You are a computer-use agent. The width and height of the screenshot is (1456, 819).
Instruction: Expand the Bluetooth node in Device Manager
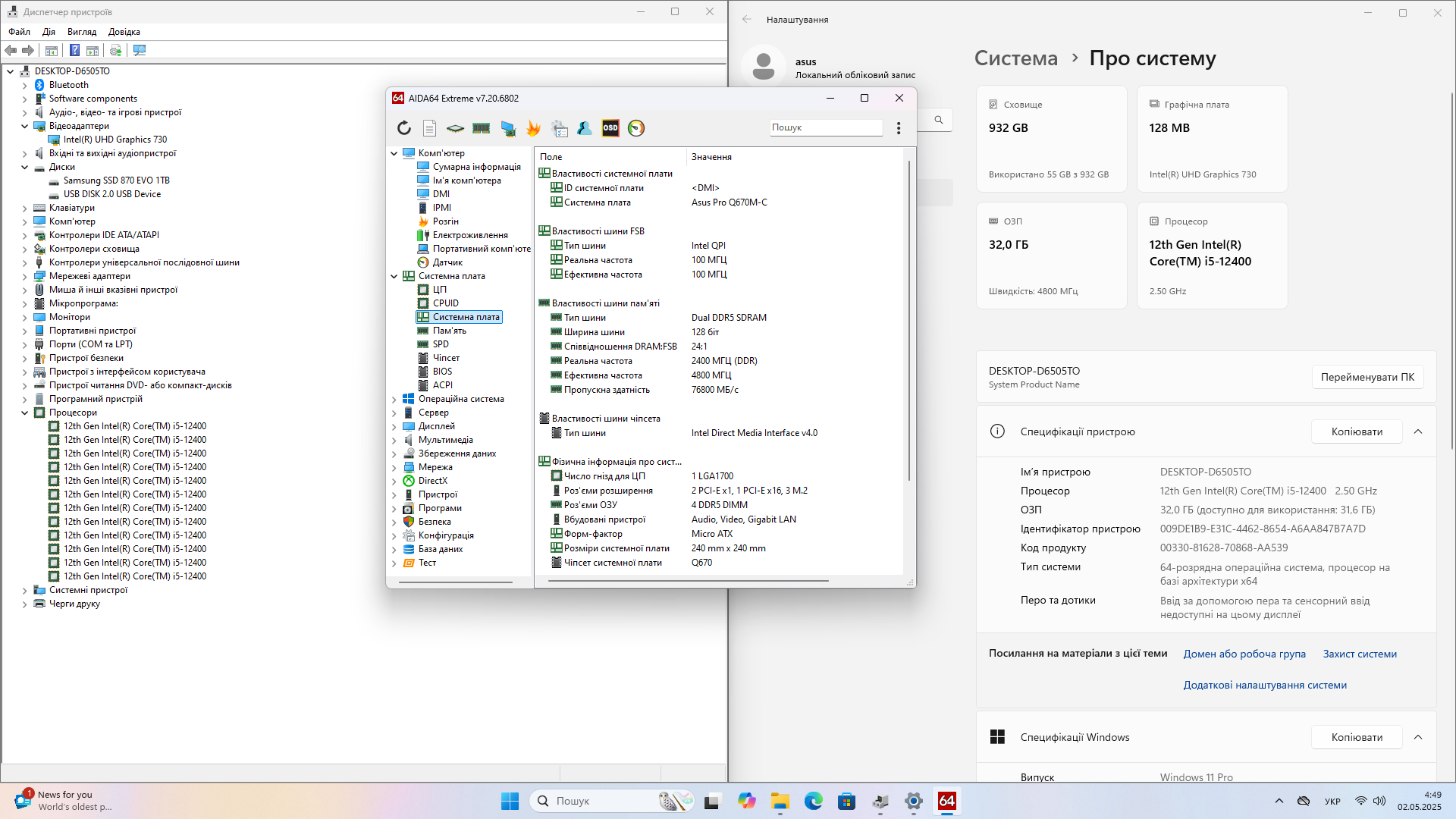(x=24, y=86)
